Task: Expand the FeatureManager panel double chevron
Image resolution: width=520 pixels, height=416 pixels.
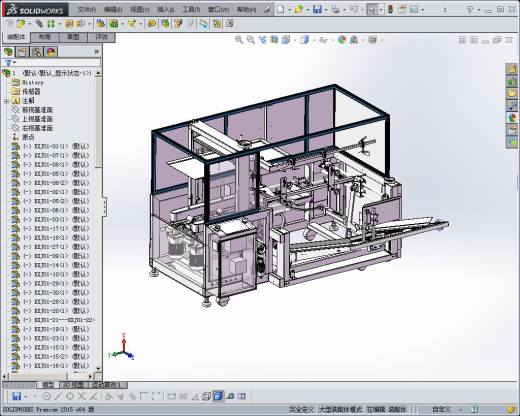Action: click(x=97, y=51)
